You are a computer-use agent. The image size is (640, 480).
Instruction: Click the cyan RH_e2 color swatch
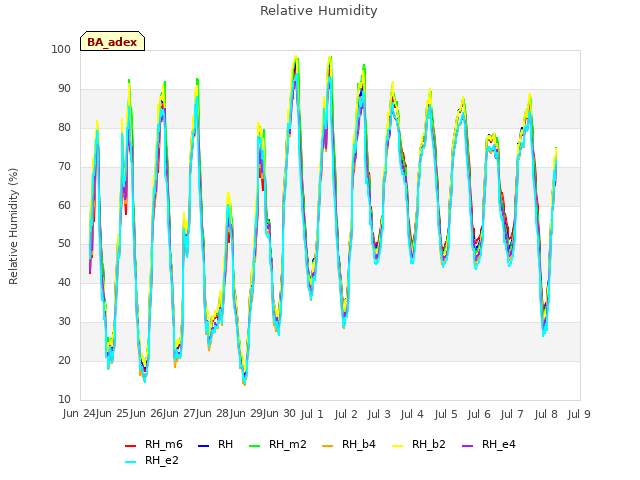point(131,462)
